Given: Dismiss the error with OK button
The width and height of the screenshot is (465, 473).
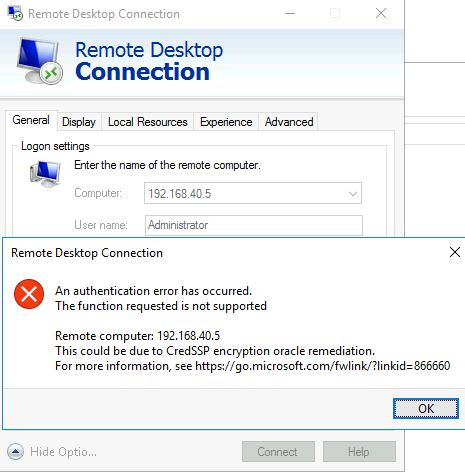Looking at the screenshot, I should [426, 408].
